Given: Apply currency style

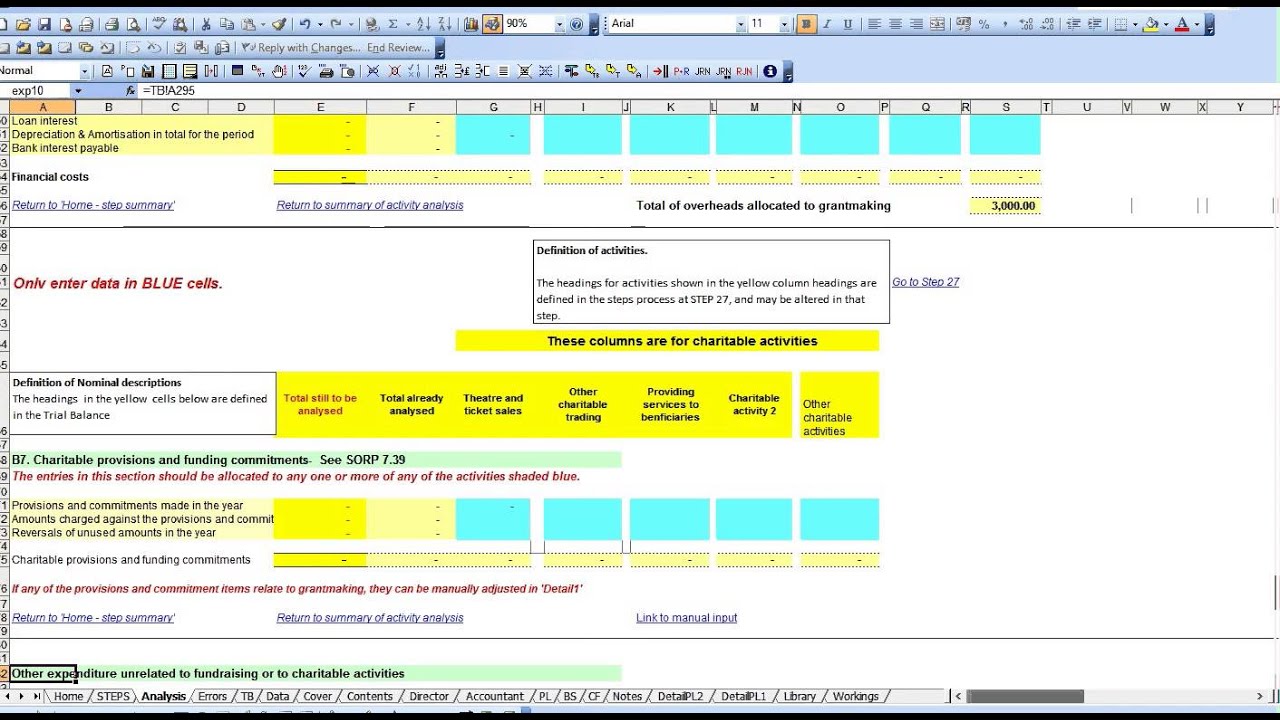Looking at the screenshot, I should click(x=963, y=24).
